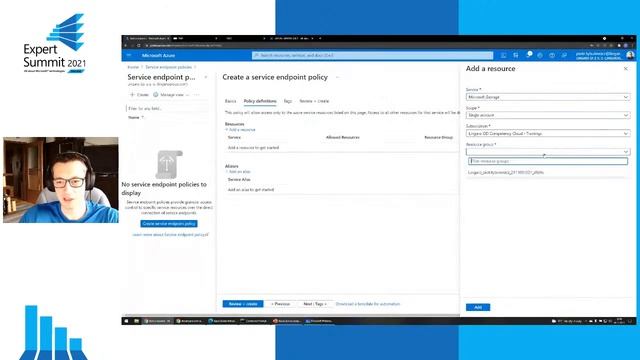This screenshot has height=360, width=640.
Task: Open File Explorer from the taskbar
Action: coord(136,321)
